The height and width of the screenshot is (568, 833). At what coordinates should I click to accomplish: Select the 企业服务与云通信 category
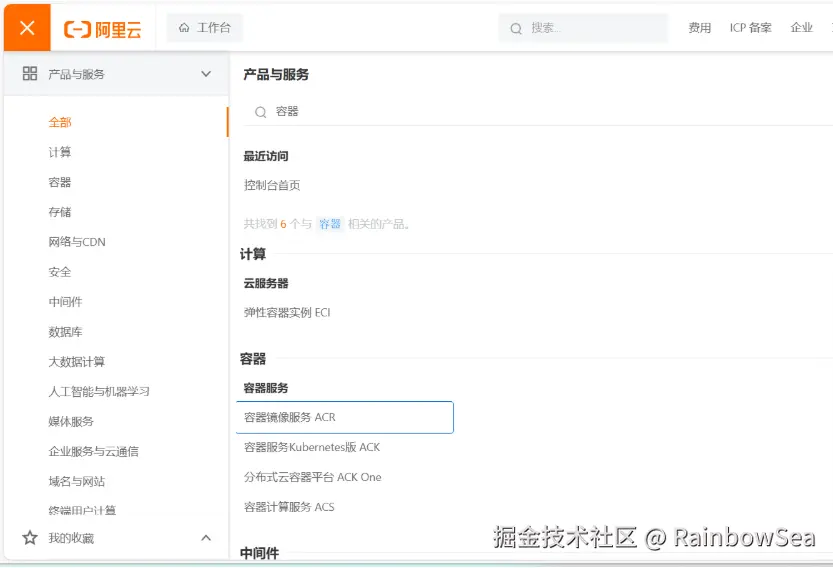click(x=94, y=451)
